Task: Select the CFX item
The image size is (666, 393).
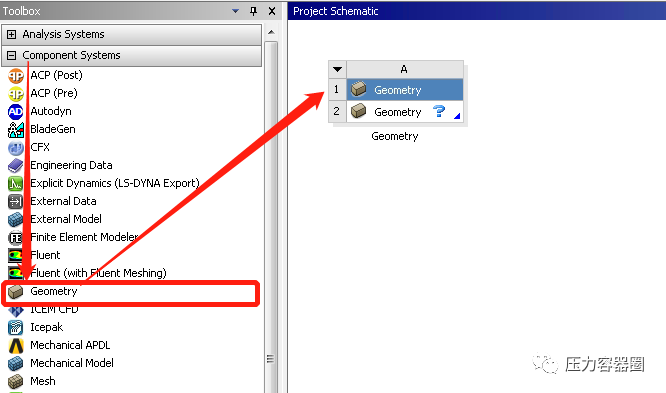Action: pos(40,147)
